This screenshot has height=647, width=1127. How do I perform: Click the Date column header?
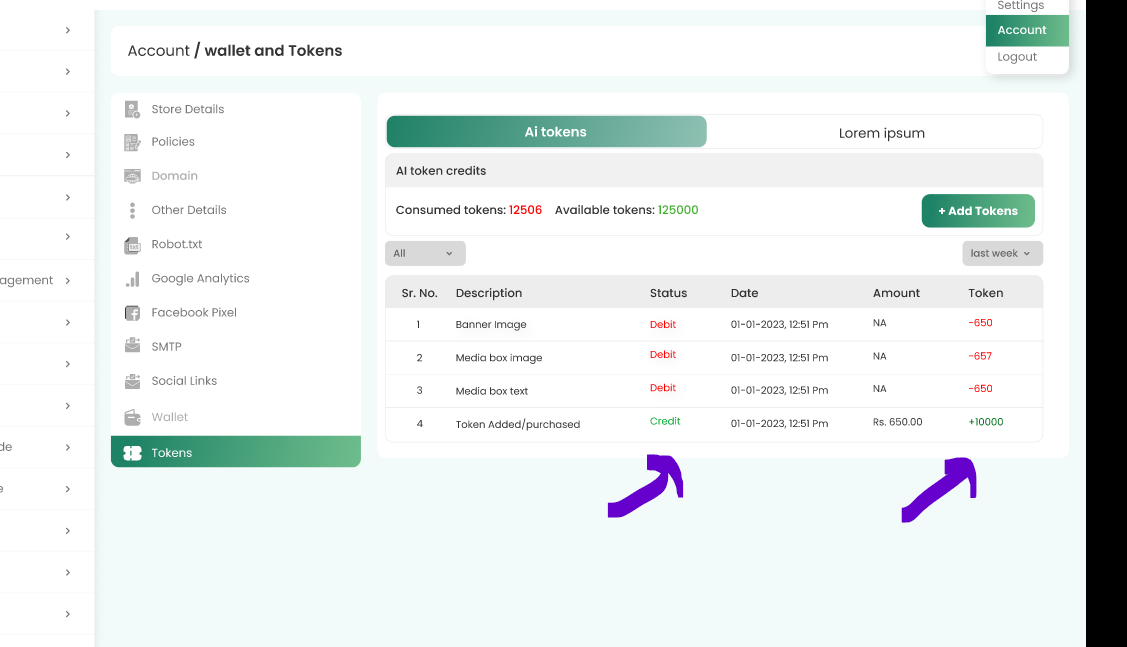[x=745, y=293]
